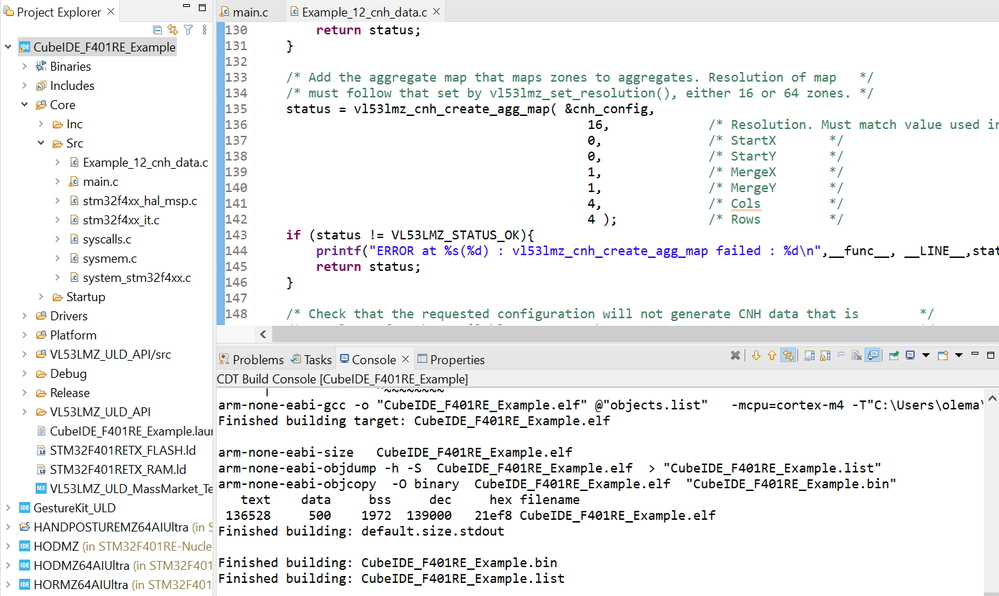
Task: Open the Tasks tab
Action: point(312,360)
